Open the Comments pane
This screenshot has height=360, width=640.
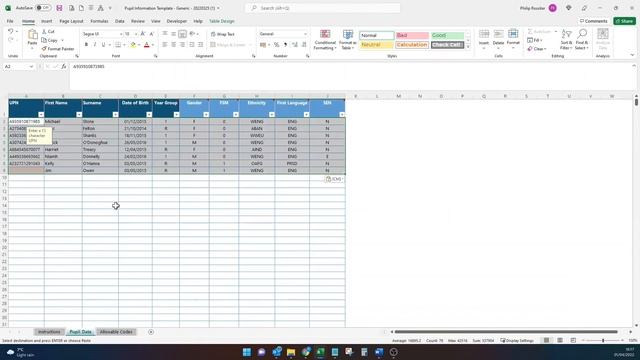(593, 21)
